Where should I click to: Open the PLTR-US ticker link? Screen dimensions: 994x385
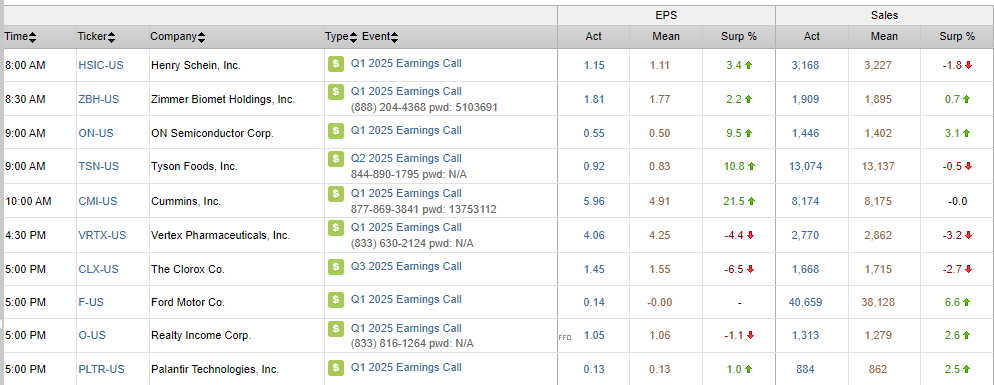point(101,369)
